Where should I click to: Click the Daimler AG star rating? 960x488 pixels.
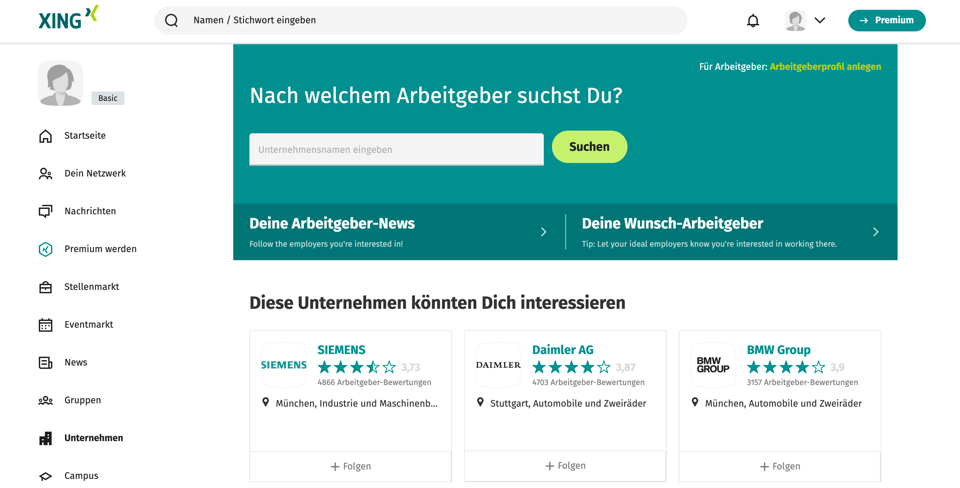pos(571,367)
